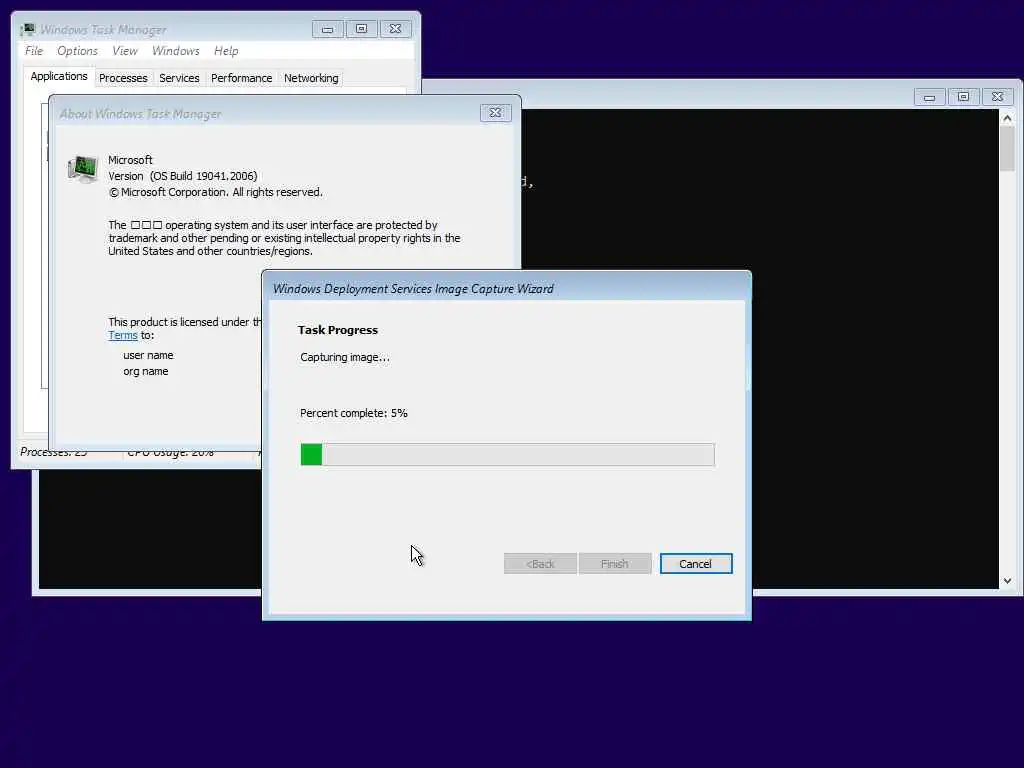The image size is (1024, 768).
Task: Click the 'user name' licensee text
Action: (148, 355)
